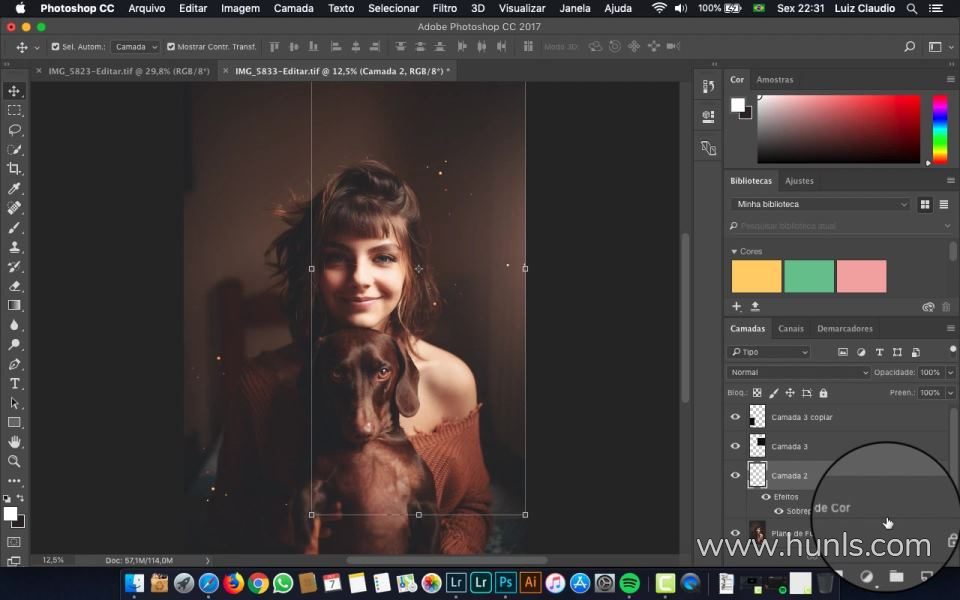Select the Crop tool
The height and width of the screenshot is (600, 960).
[14, 168]
